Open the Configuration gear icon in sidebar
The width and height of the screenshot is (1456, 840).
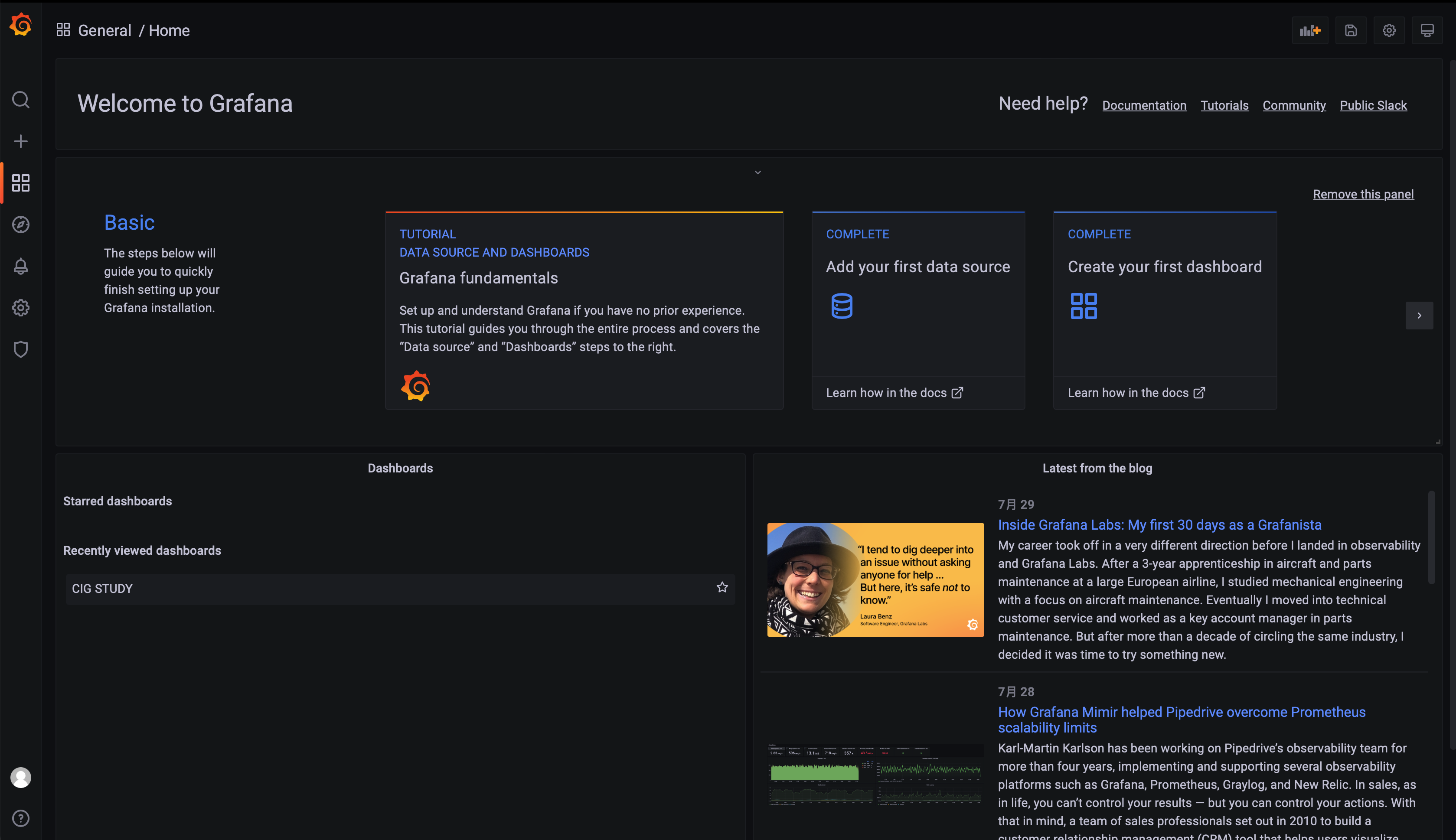coord(21,307)
